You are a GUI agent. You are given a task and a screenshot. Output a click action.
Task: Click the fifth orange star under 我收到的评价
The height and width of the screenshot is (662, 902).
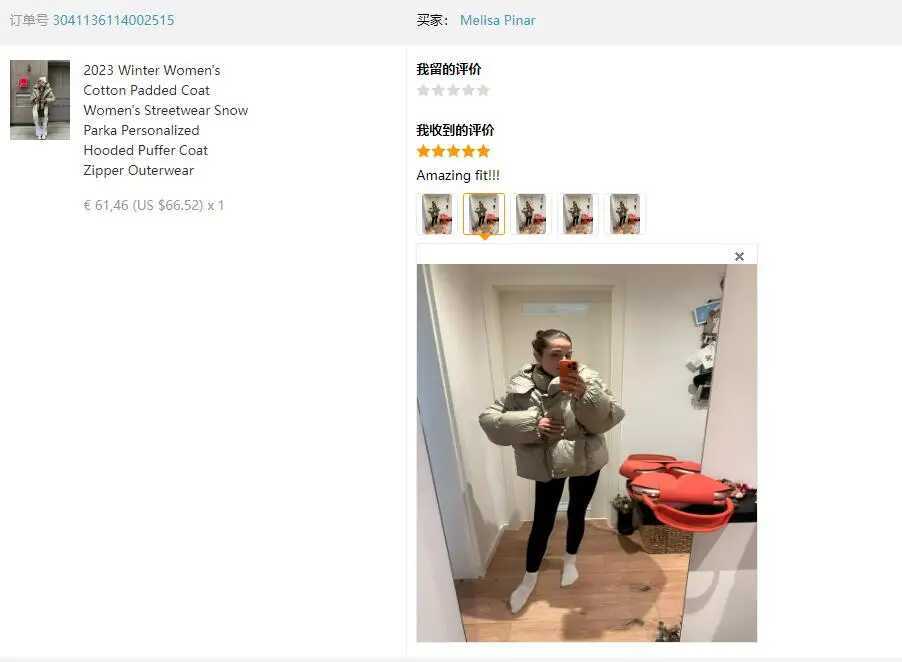coord(483,151)
